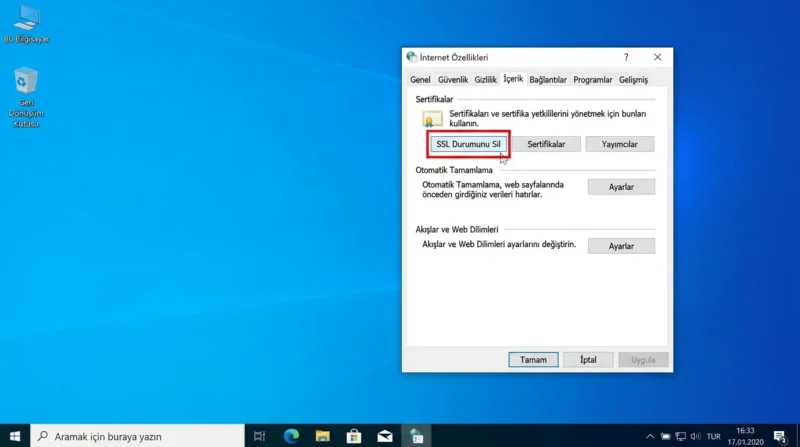Open the Windows Start menu

pos(15,436)
